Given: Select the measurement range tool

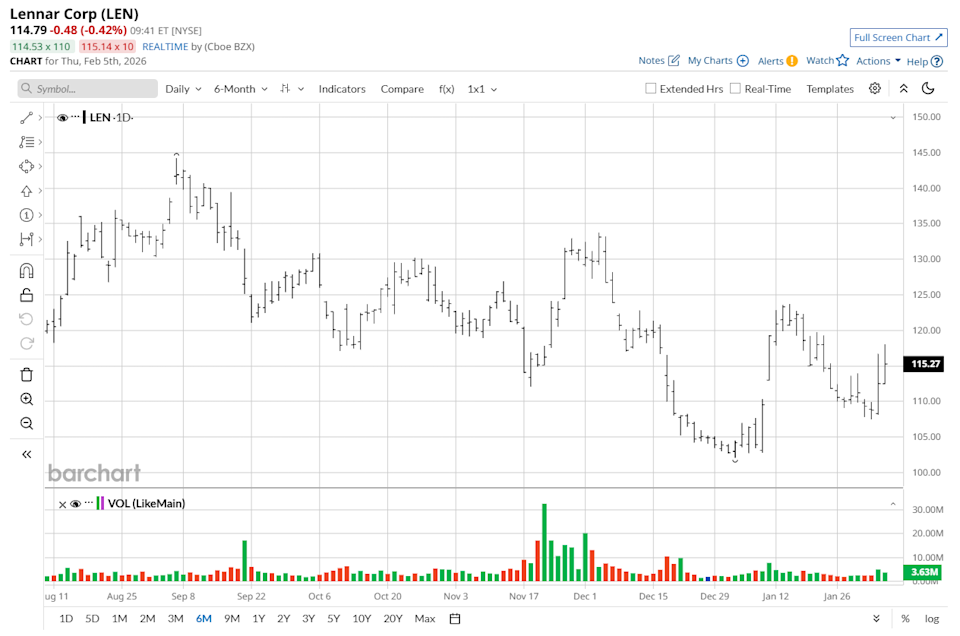Looking at the screenshot, I should tap(26, 239).
